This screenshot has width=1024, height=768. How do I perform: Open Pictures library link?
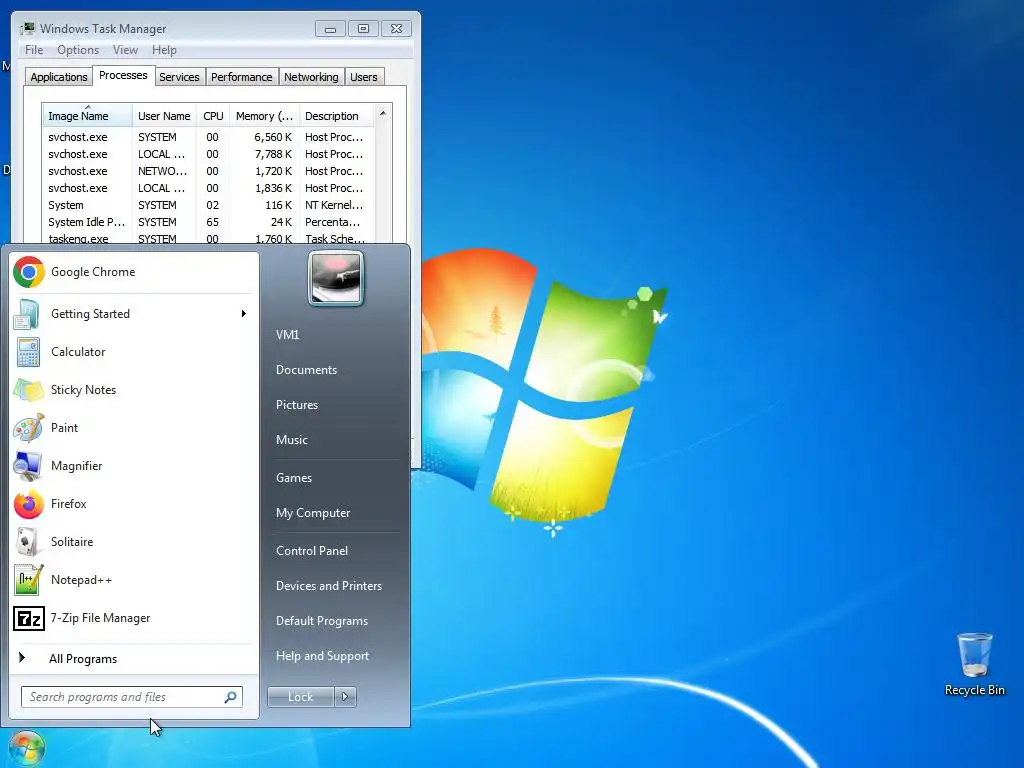click(x=296, y=405)
